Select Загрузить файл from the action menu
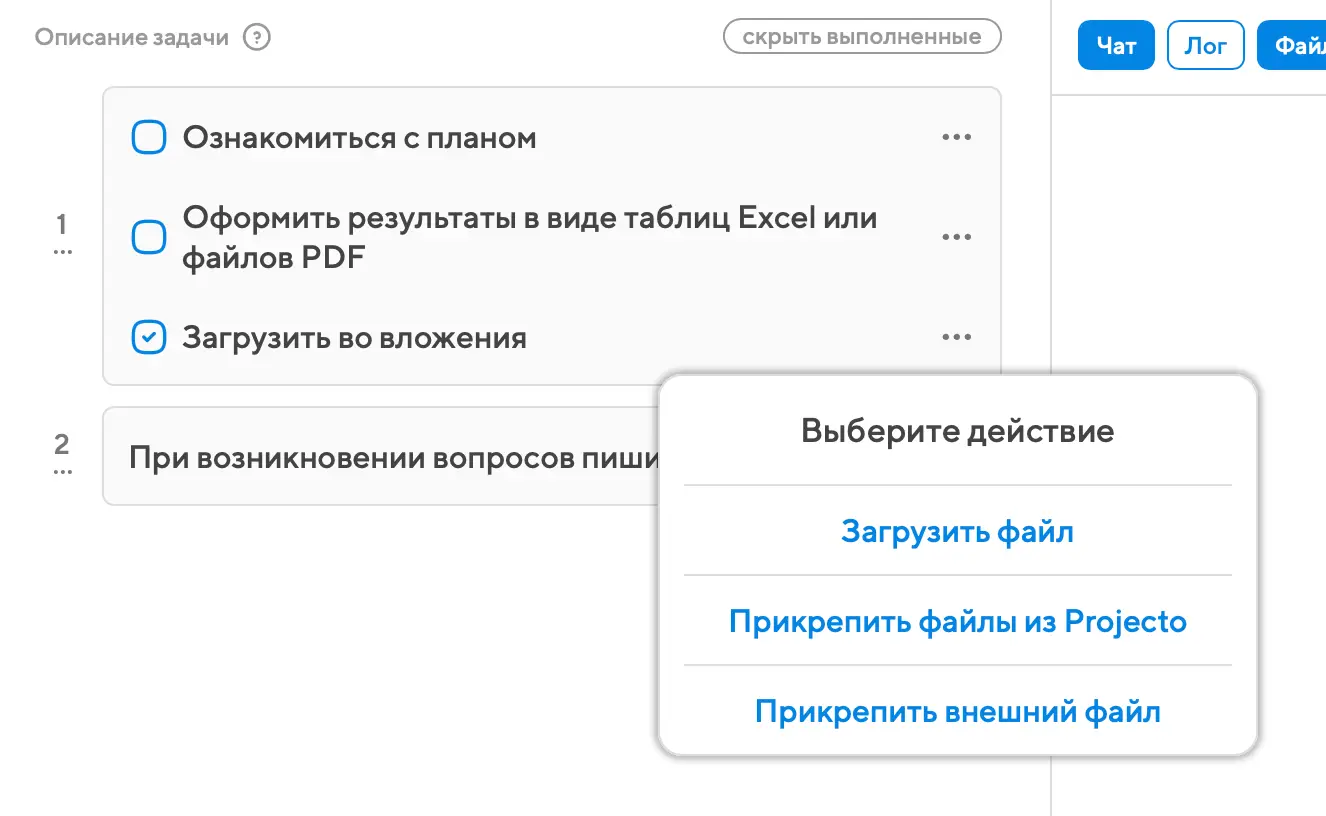The width and height of the screenshot is (1326, 816). [x=957, y=531]
